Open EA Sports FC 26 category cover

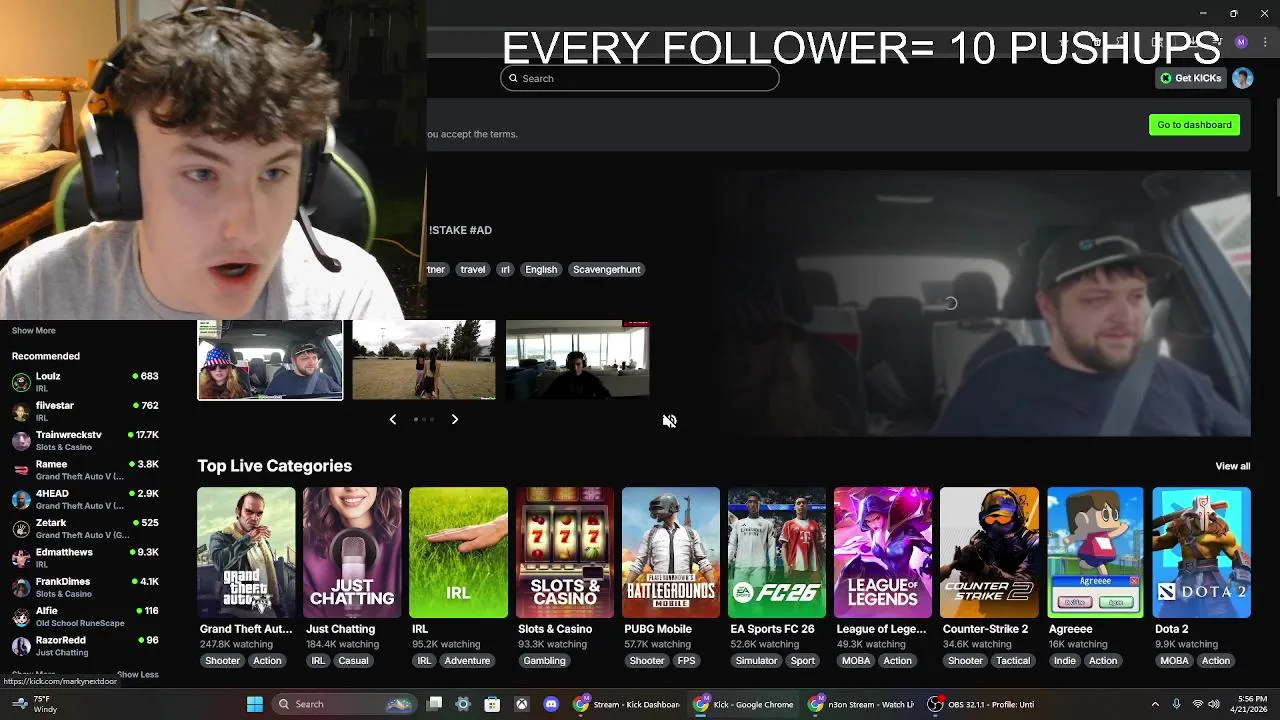pos(777,552)
